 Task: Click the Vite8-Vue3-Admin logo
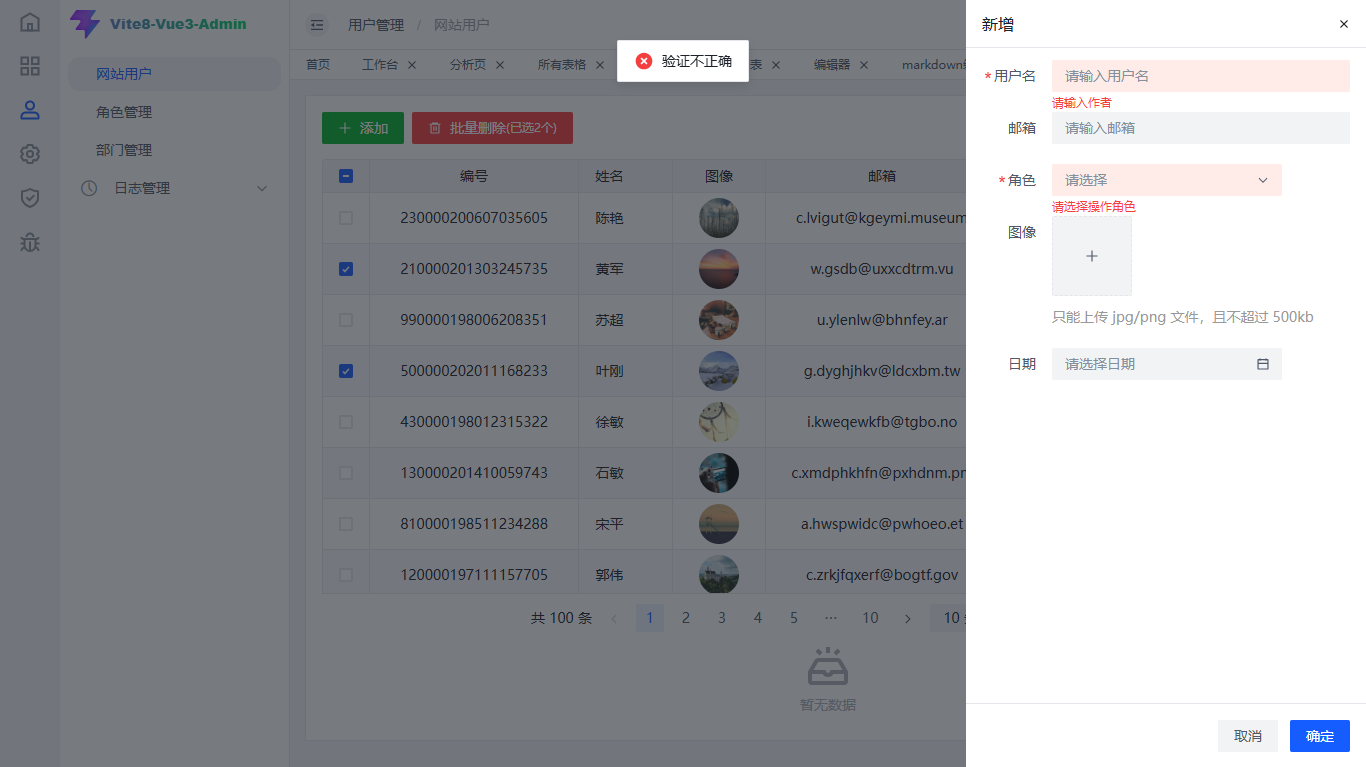pyautogui.click(x=158, y=24)
